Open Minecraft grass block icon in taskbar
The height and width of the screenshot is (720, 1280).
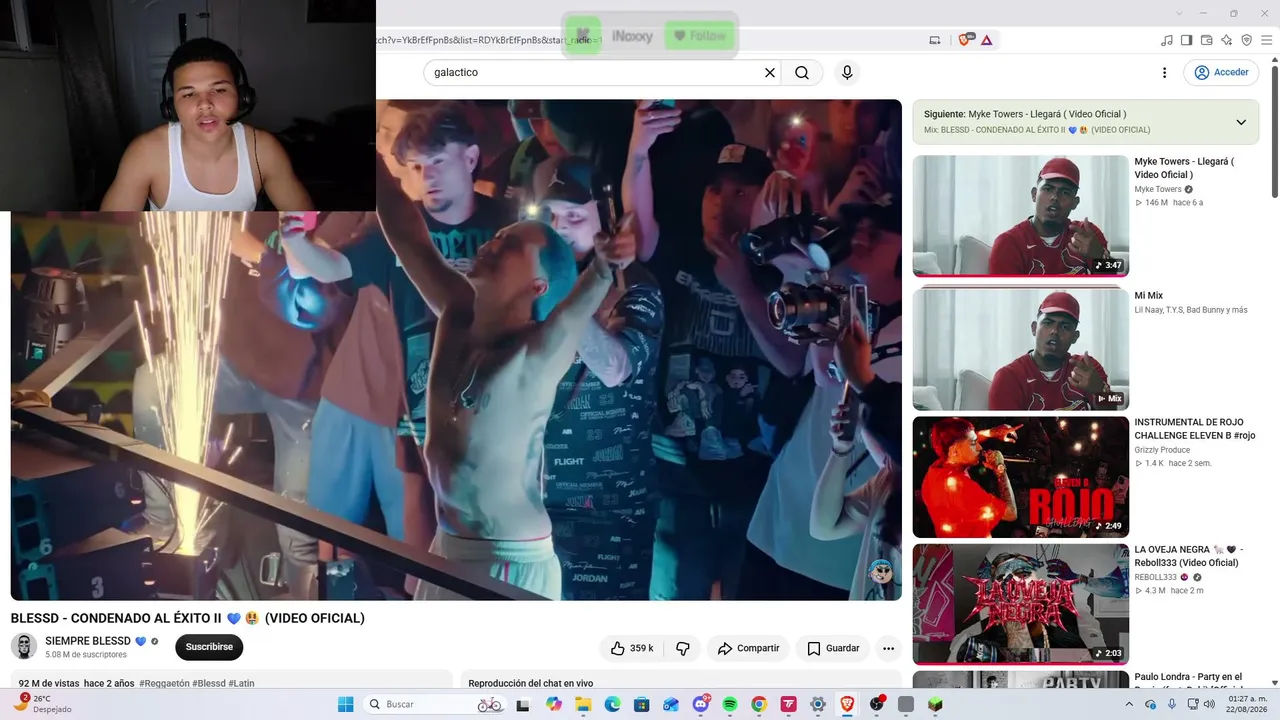[x=935, y=704]
